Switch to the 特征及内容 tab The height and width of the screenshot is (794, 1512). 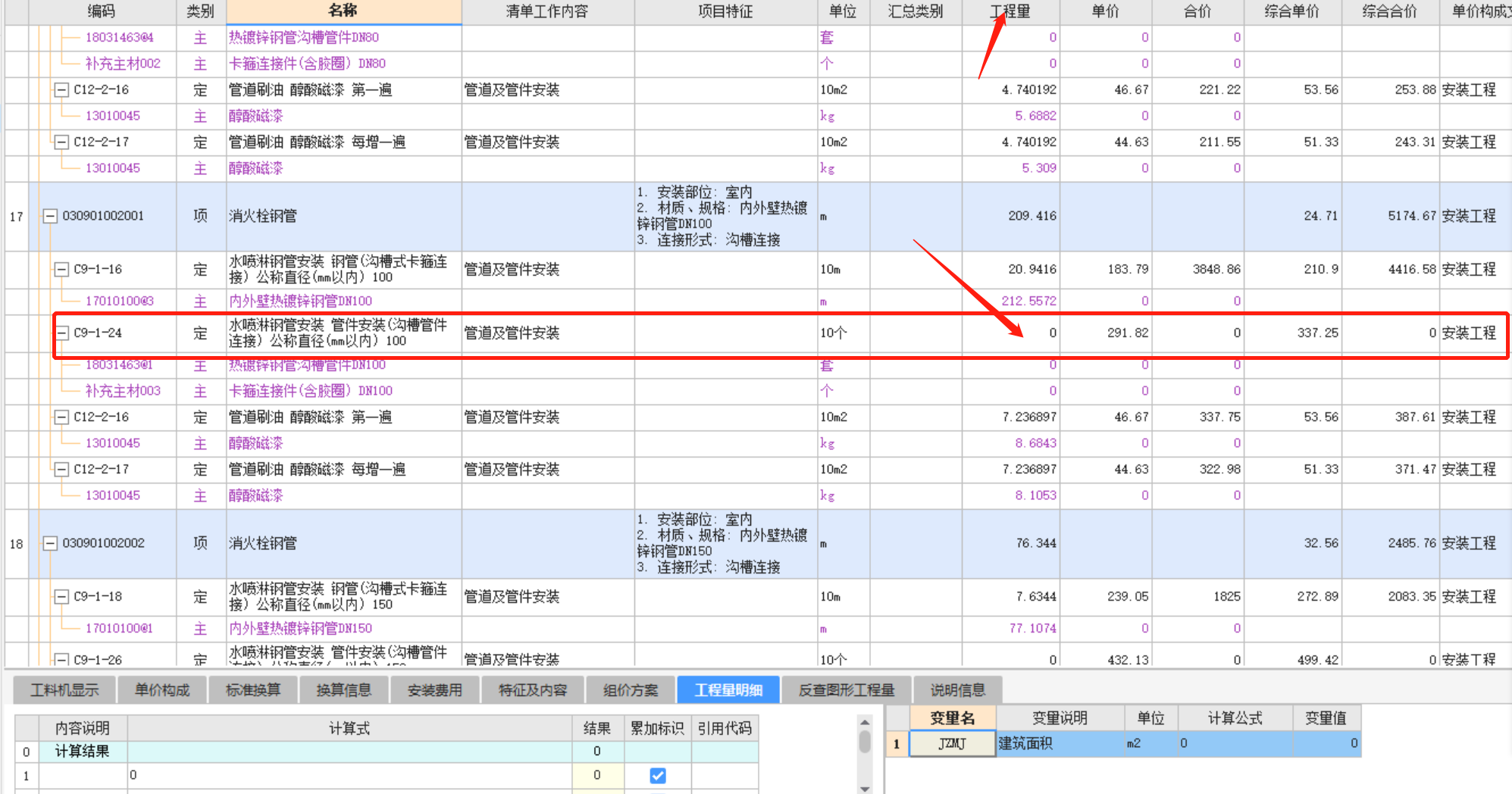533,690
